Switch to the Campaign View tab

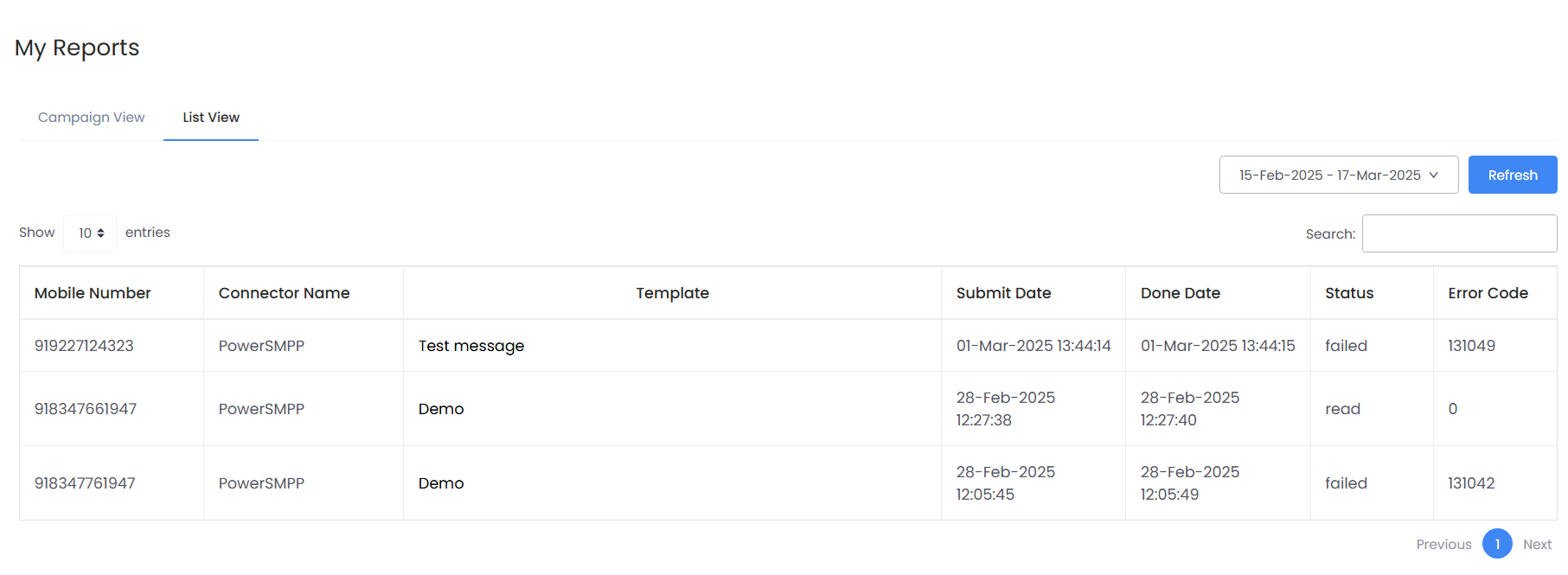91,117
